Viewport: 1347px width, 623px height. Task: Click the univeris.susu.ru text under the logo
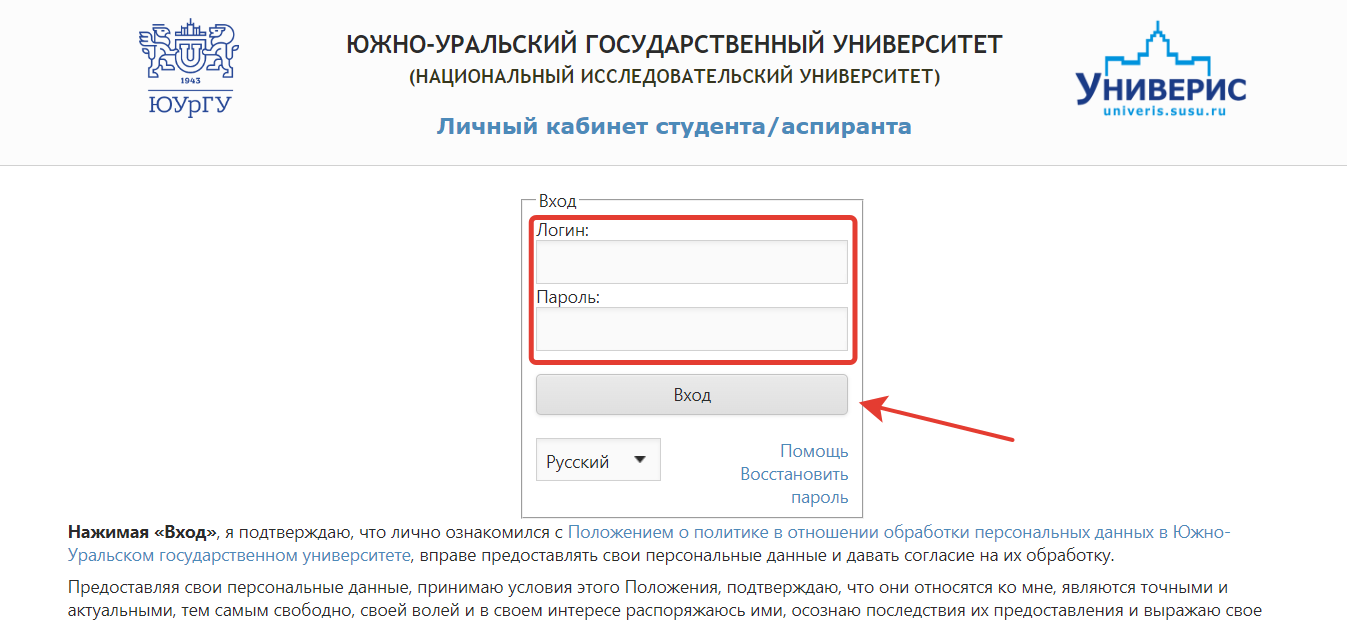1164,111
